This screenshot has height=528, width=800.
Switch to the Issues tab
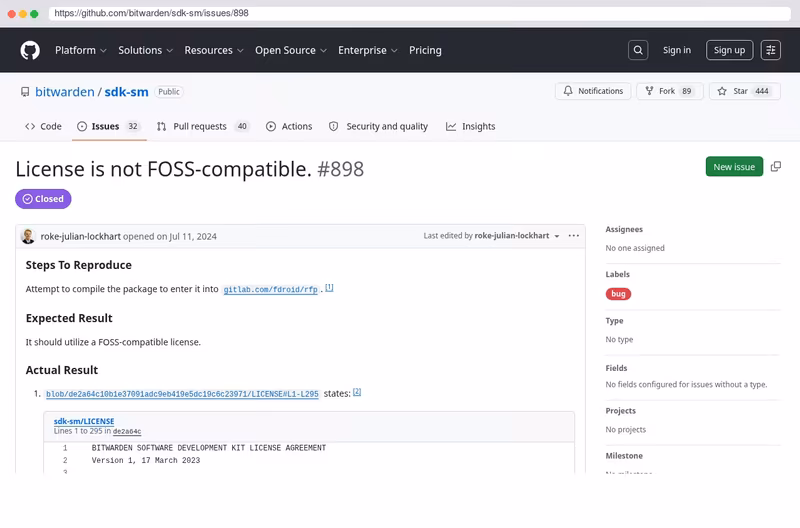[x=109, y=127]
